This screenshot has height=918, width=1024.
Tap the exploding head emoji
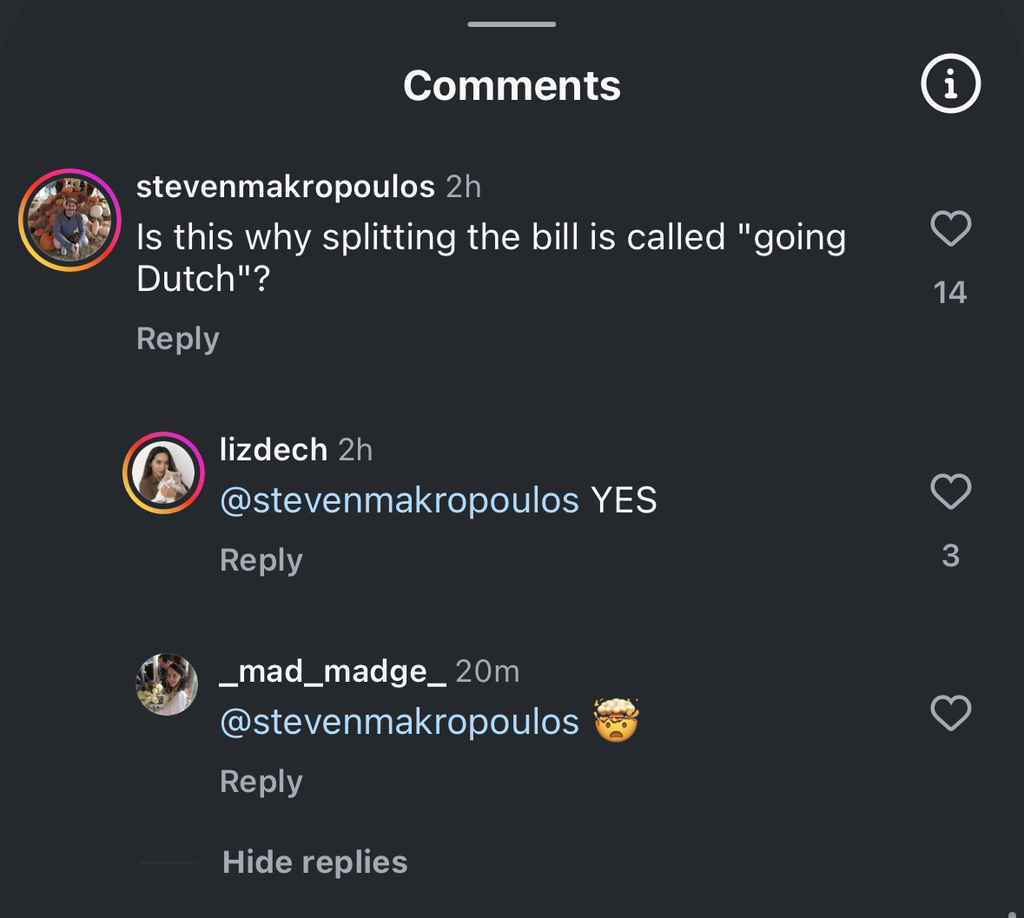click(x=616, y=720)
